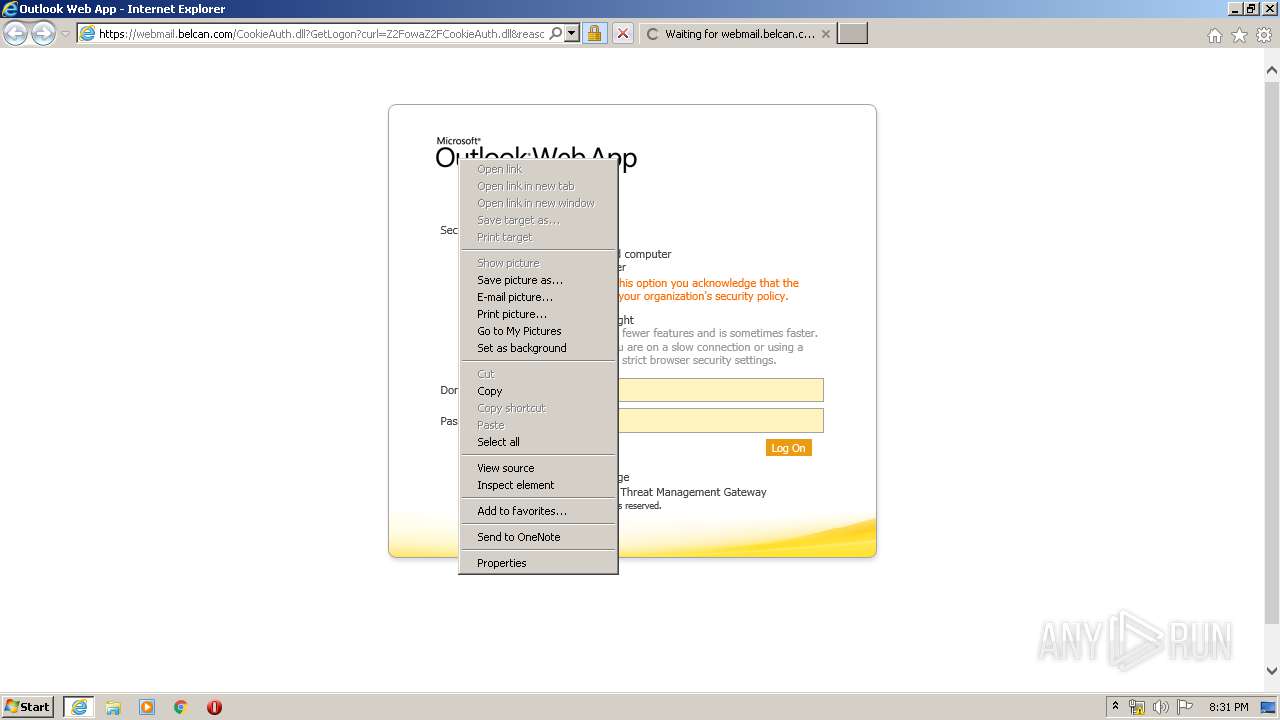Select the 'Waiting for webmail.belcan.c...' tab

(737, 33)
